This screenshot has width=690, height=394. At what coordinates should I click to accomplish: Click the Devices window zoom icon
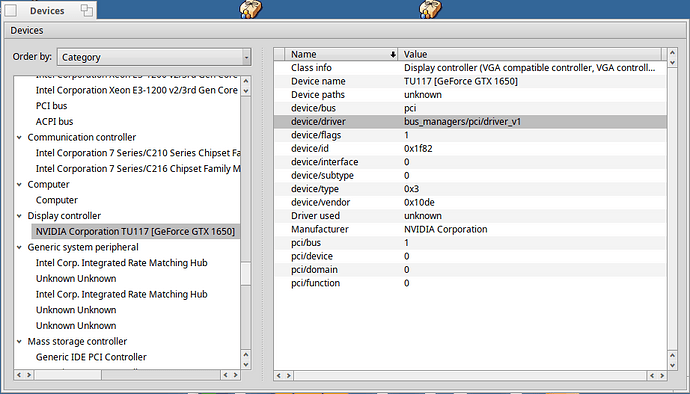pos(87,11)
